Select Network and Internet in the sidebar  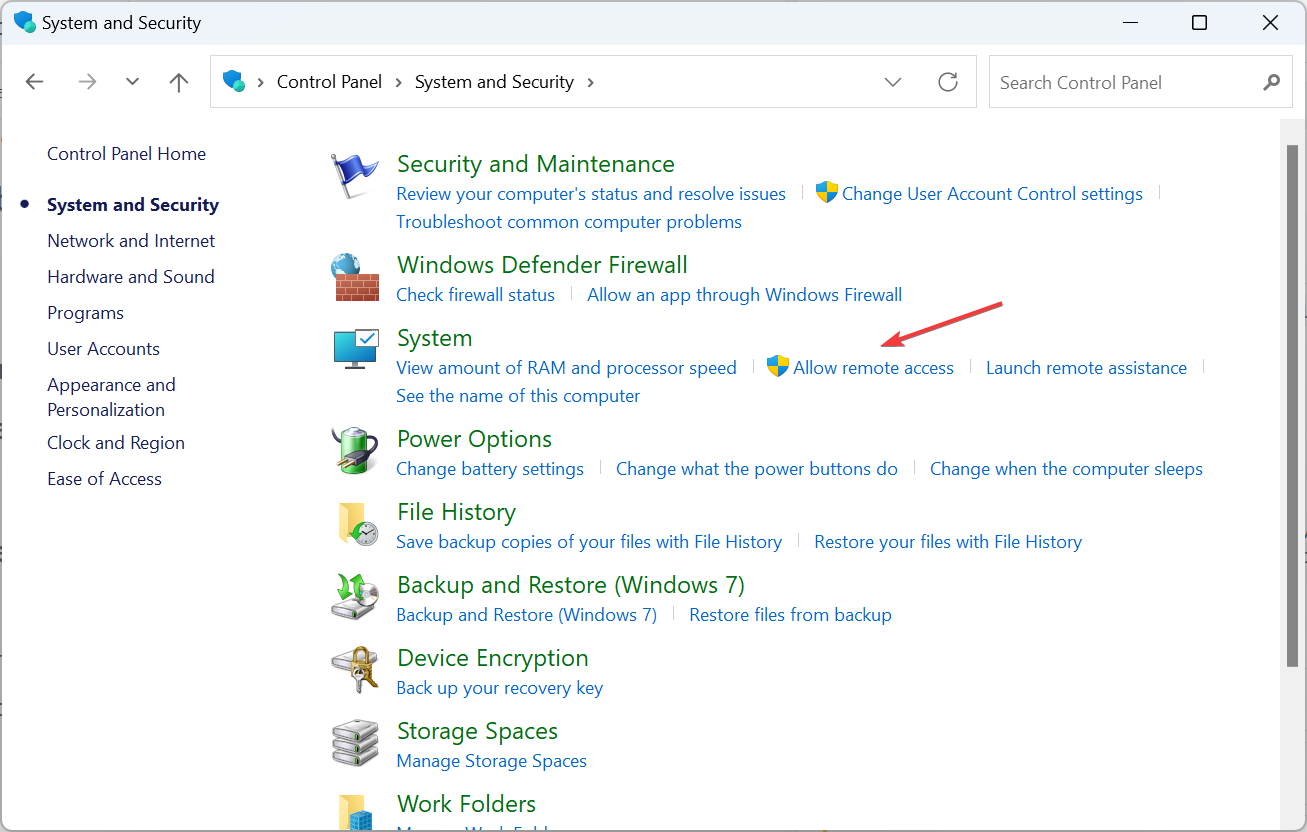(131, 241)
